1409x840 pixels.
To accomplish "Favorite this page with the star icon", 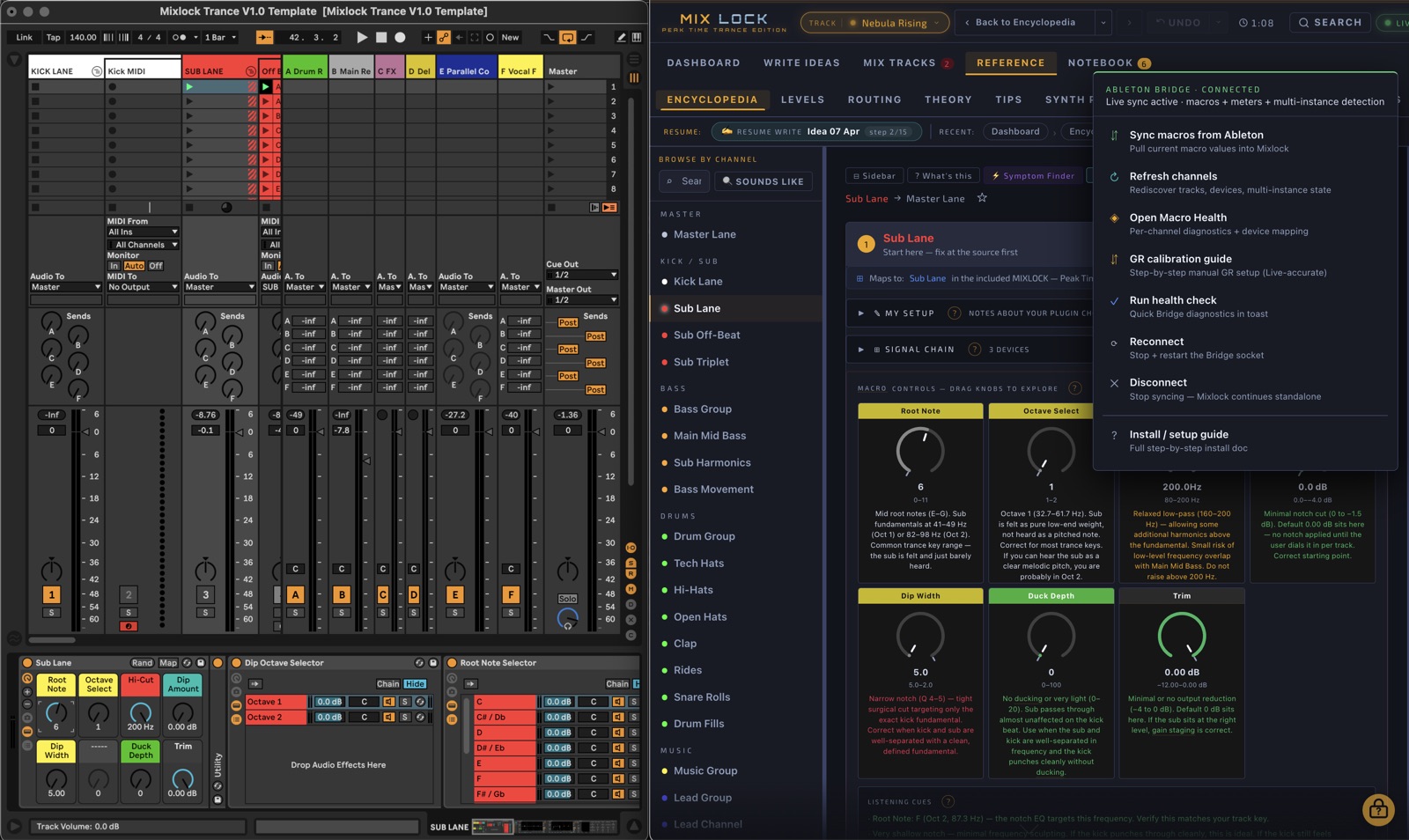I will click(982, 198).
